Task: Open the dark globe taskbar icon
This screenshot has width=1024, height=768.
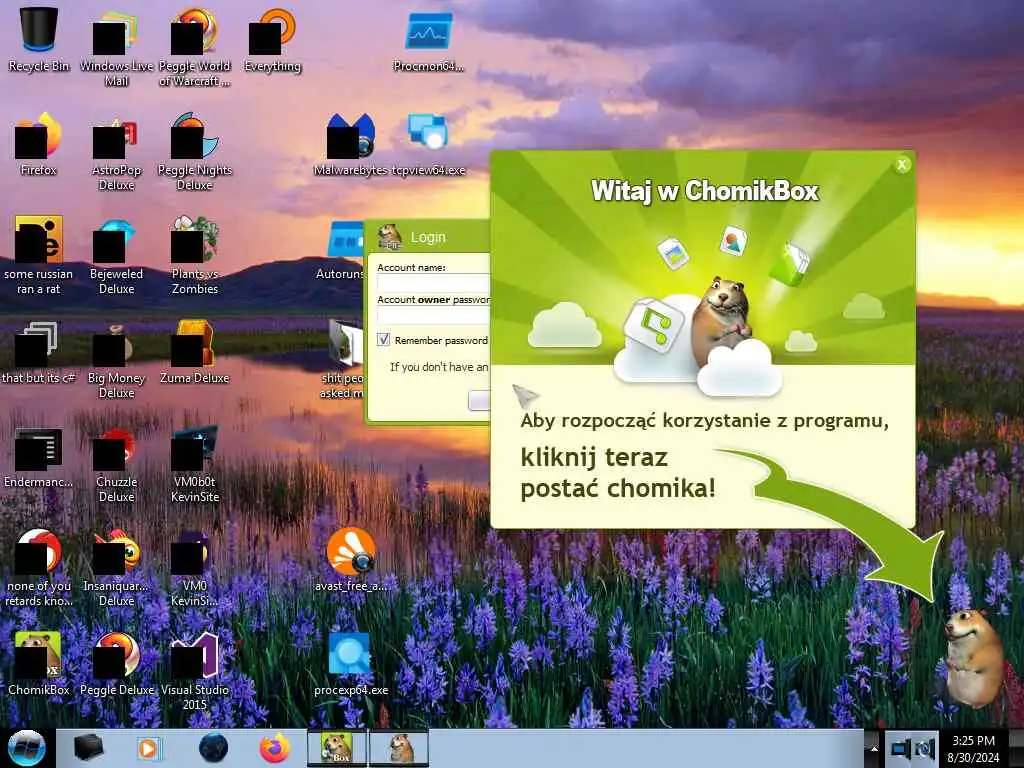Action: [x=213, y=748]
